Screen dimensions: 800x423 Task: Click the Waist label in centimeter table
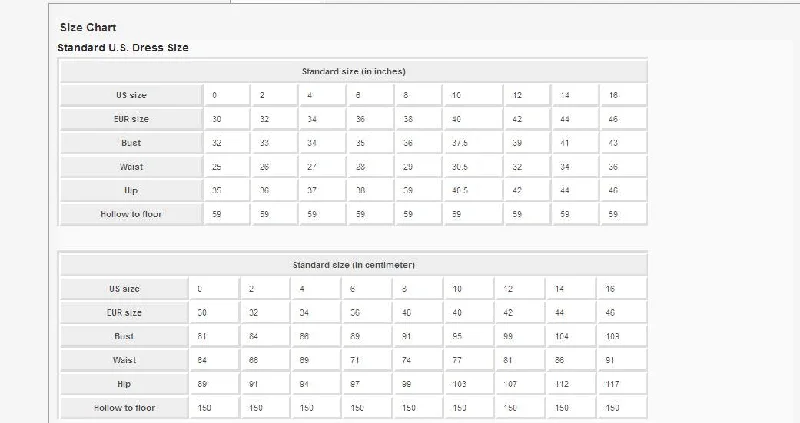[124, 360]
